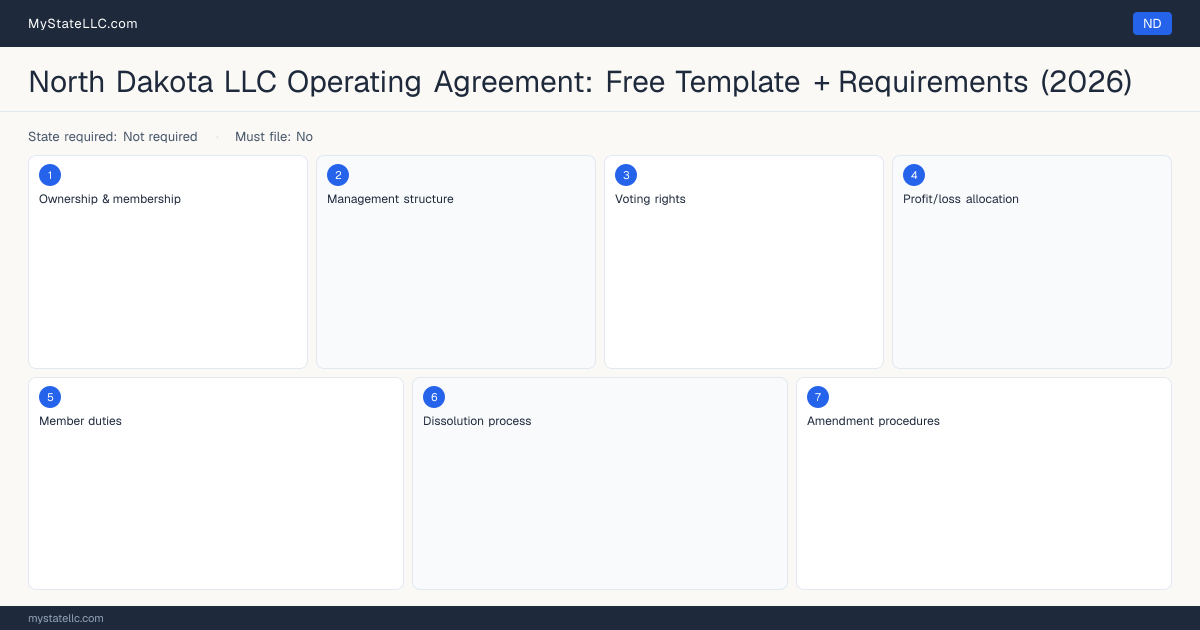Image resolution: width=1200 pixels, height=630 pixels.
Task: Click the number 3 circle badge
Action: pyautogui.click(x=626, y=175)
